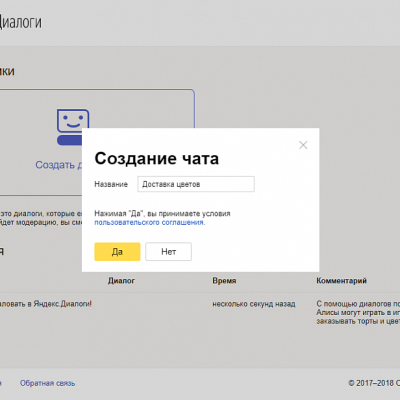Click the Диалоги header logo text
400x400 pixels.
(21, 22)
